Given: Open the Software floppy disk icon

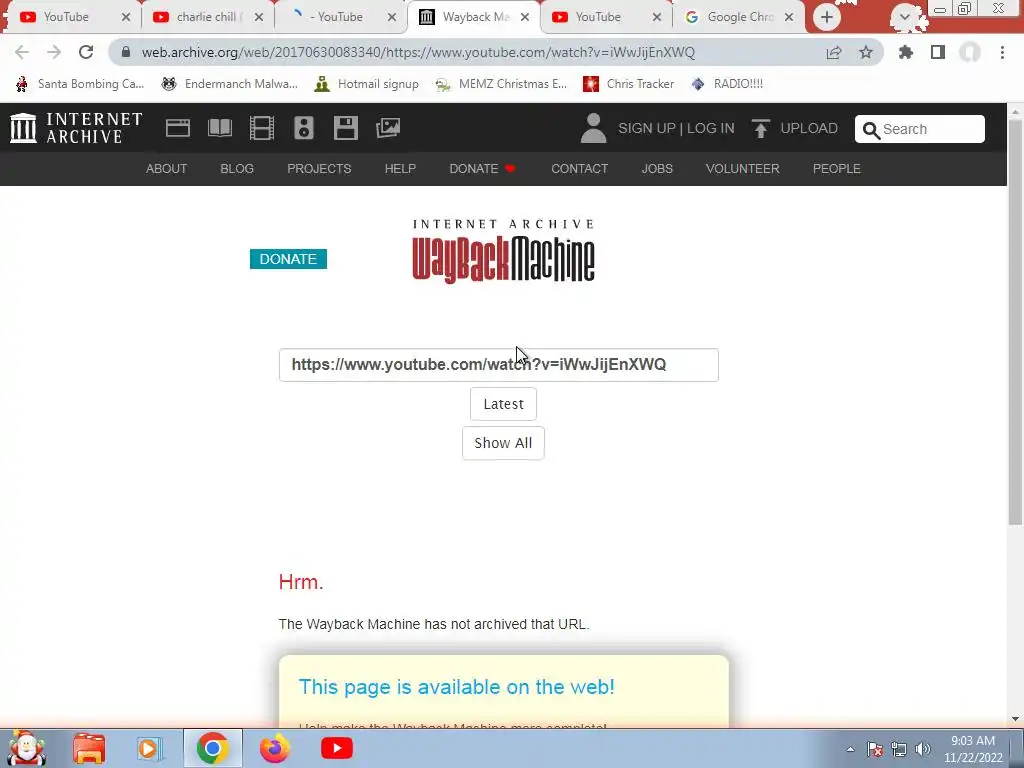Looking at the screenshot, I should click(x=345, y=128).
